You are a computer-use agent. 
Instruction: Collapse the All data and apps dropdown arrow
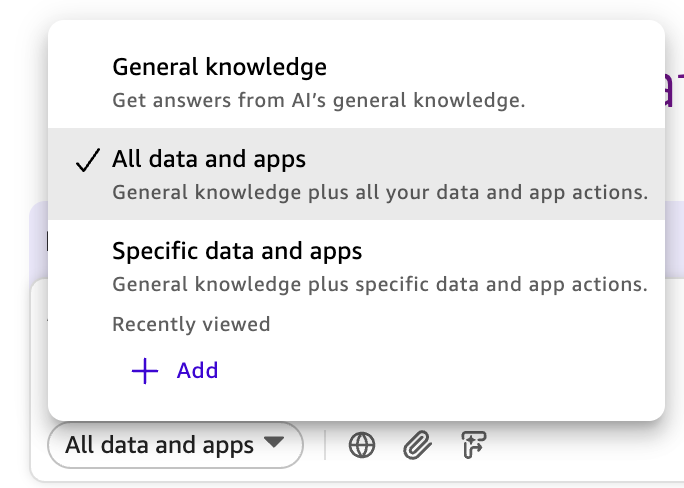click(x=273, y=443)
